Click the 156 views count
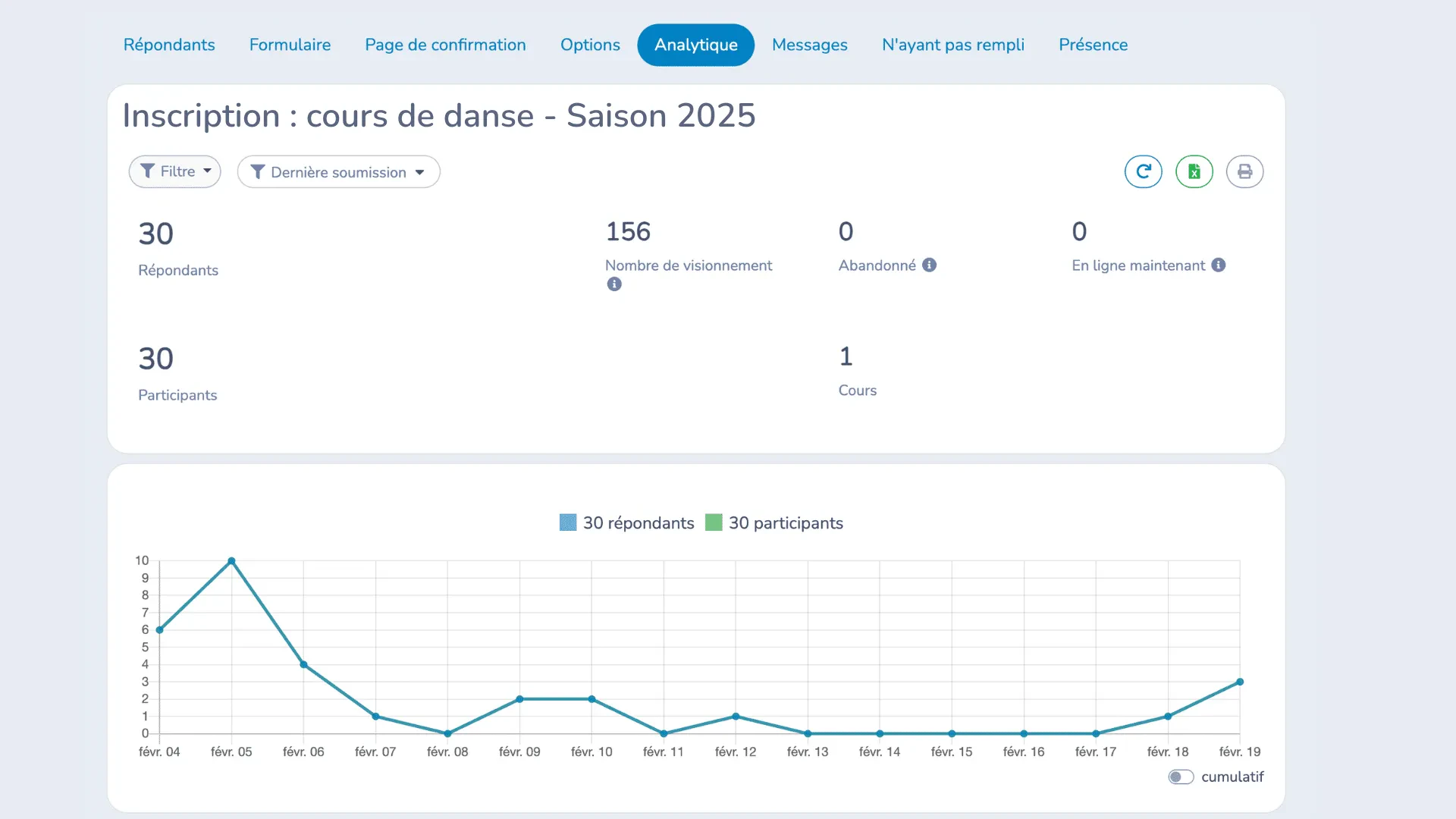This screenshot has width=1456, height=819. 628,231
